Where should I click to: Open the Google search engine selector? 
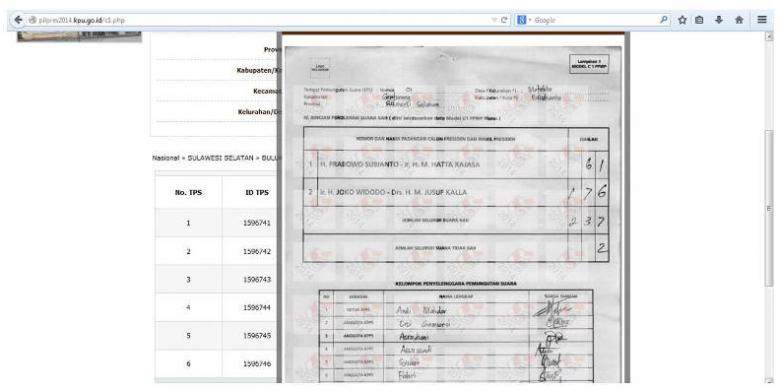[x=524, y=20]
